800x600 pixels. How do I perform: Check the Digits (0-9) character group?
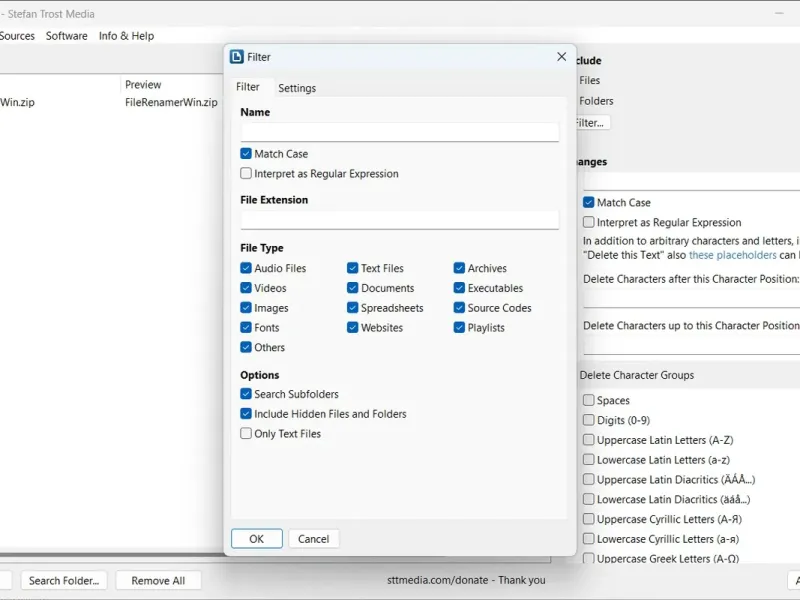(589, 420)
